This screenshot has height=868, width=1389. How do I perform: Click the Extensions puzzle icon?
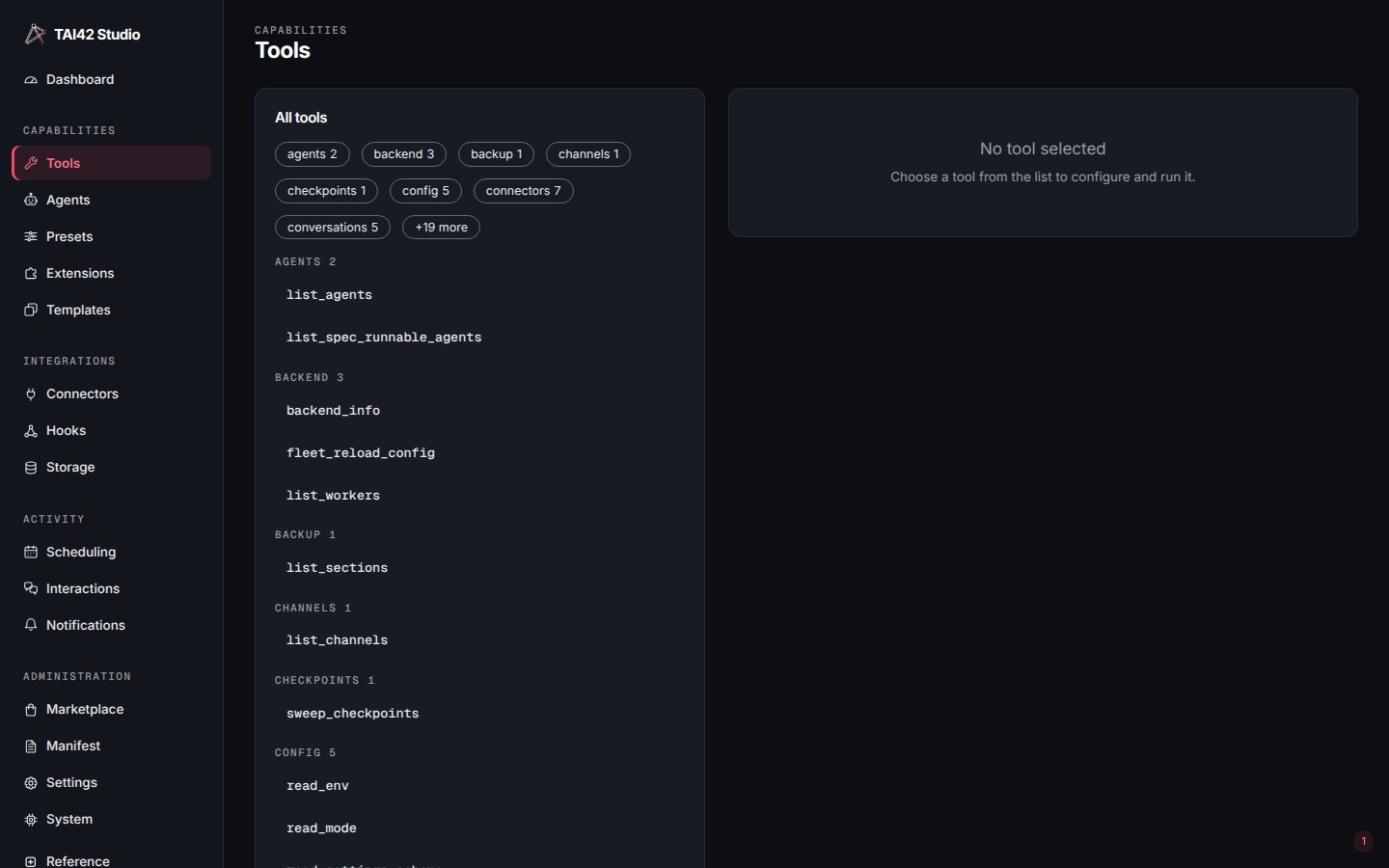coord(31,274)
